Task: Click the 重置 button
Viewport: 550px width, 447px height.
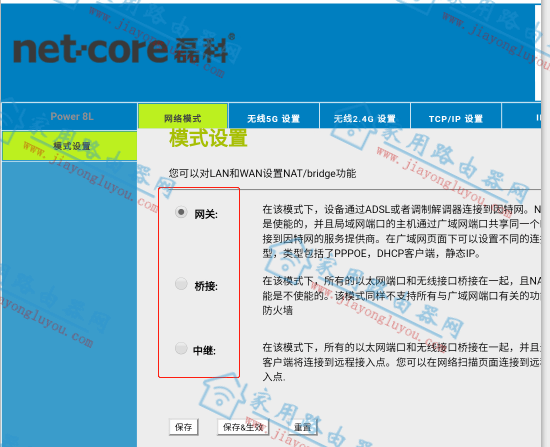Action: 302,427
